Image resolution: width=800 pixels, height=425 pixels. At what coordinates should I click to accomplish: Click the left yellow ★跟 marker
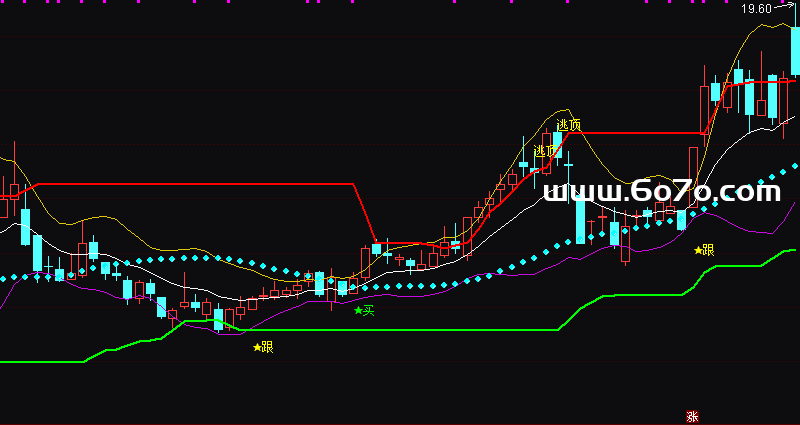[262, 348]
